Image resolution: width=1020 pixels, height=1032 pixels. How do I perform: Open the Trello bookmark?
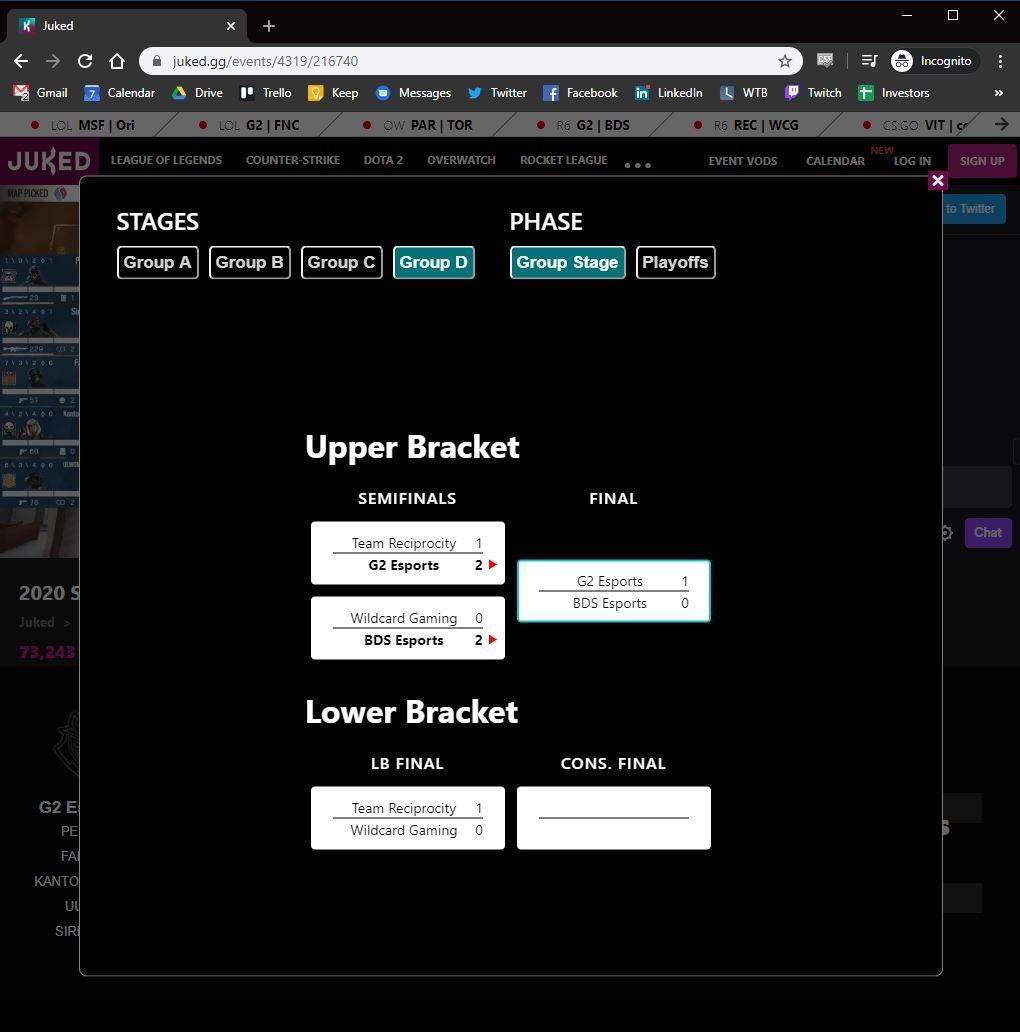click(266, 93)
